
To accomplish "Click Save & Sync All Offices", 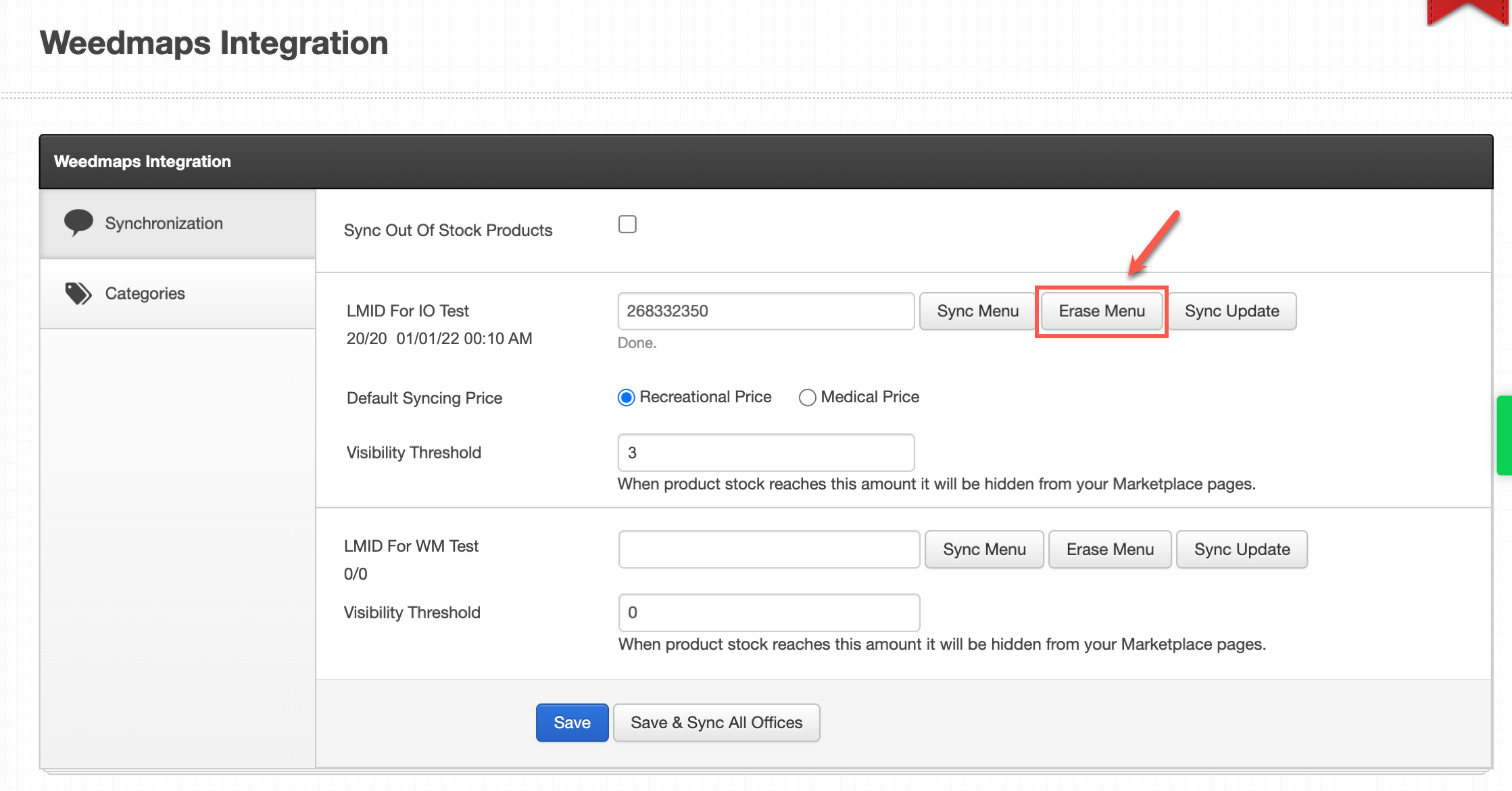I will 716,723.
